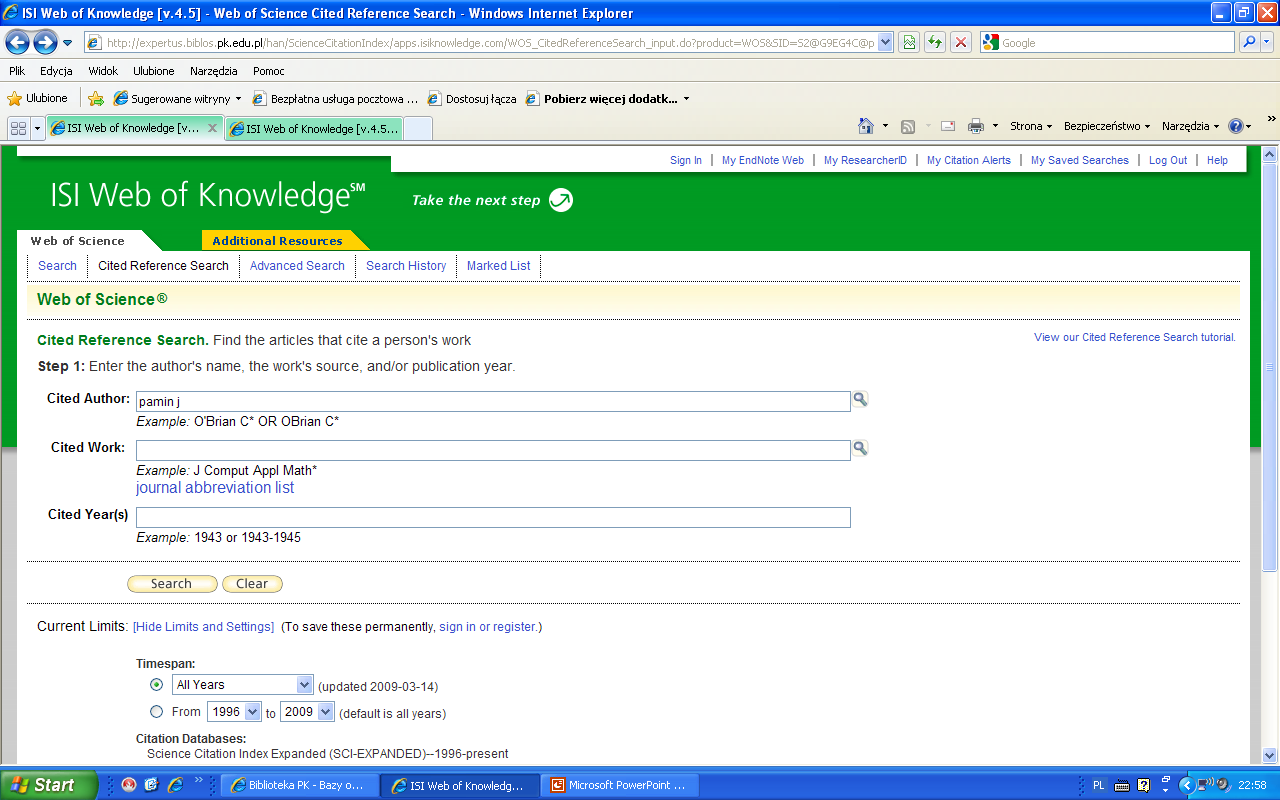Screen dimensions: 1280x800
Task: Click the Log Out link
Action: tap(1168, 160)
